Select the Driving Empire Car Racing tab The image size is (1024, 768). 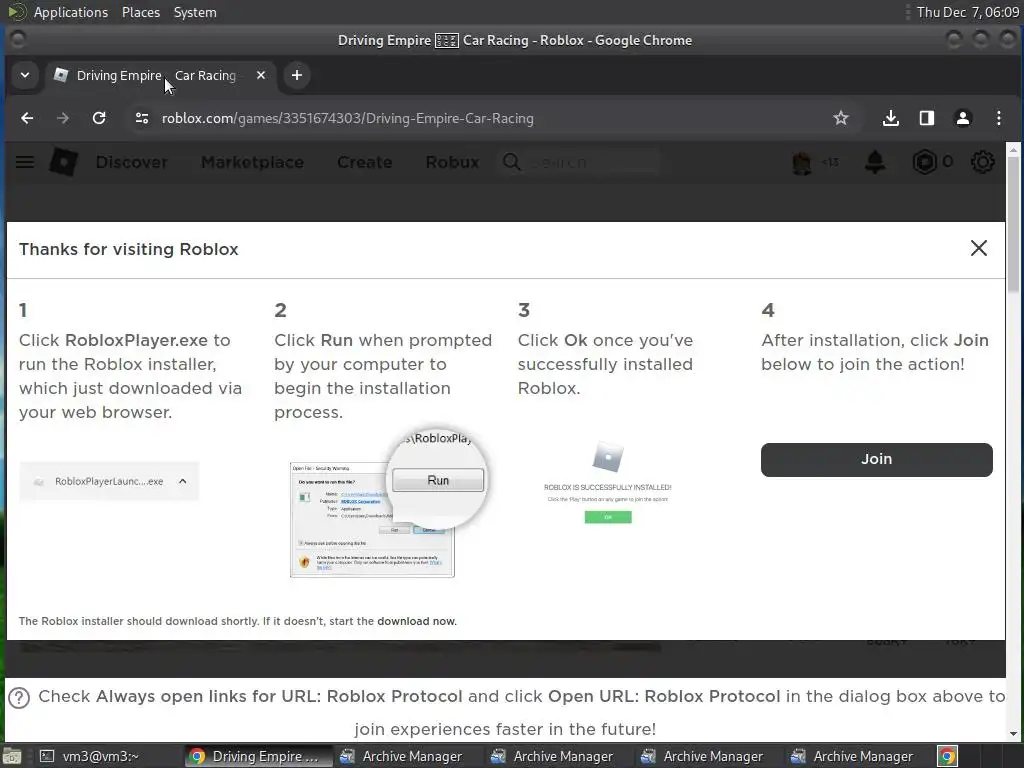[x=161, y=75]
